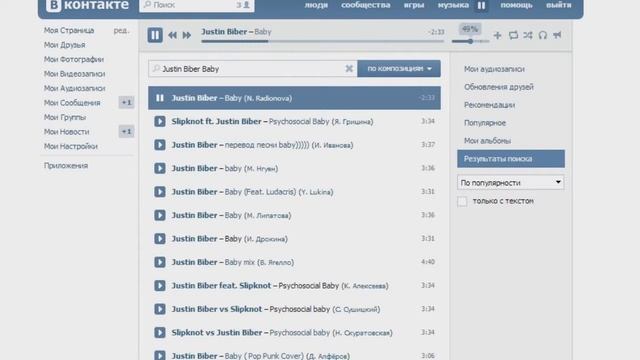Open 'люди' in the top menu
This screenshot has width=640, height=360.
click(x=316, y=5)
